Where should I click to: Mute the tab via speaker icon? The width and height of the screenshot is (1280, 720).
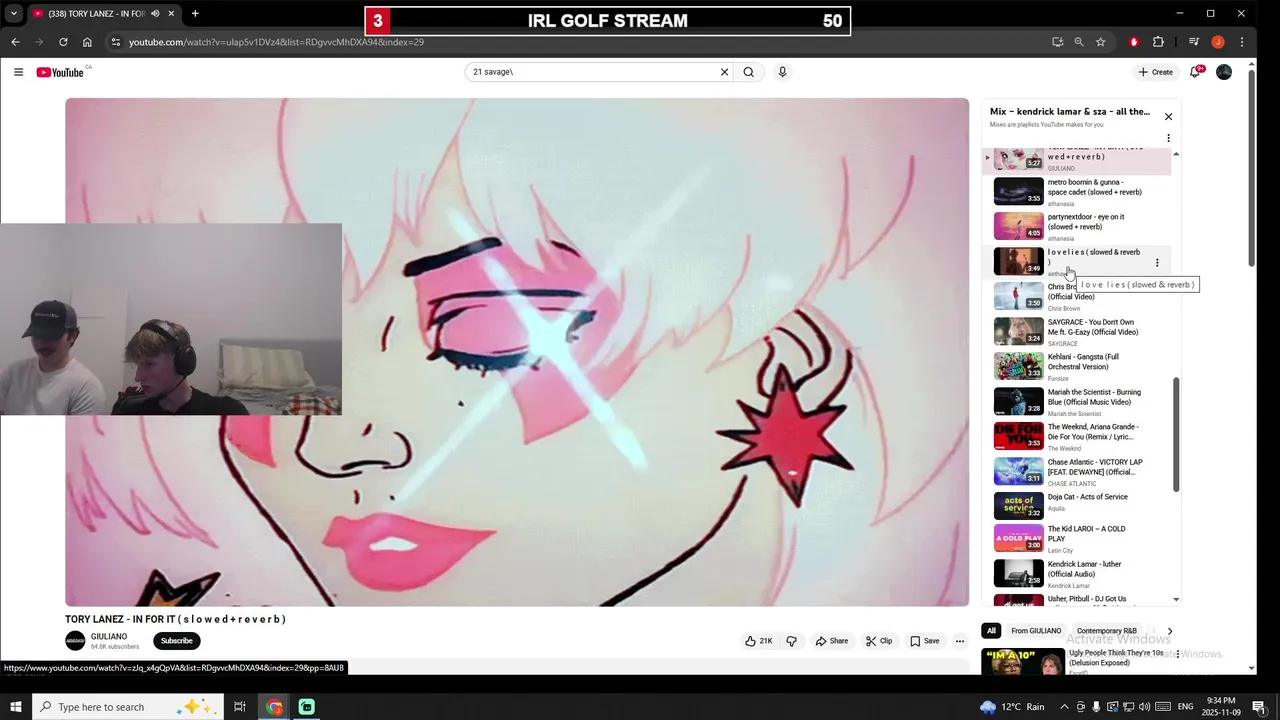(x=155, y=14)
